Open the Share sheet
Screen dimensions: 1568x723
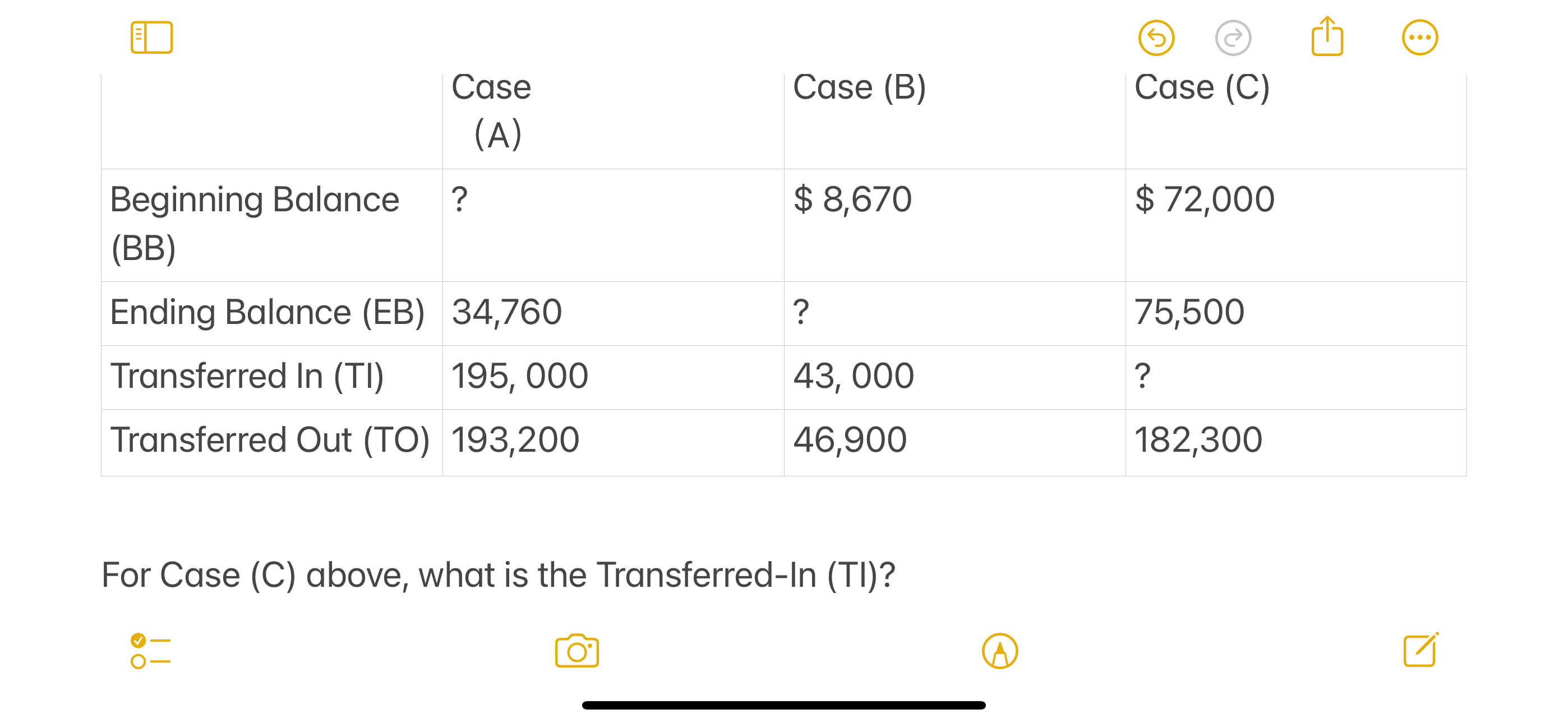click(1327, 37)
